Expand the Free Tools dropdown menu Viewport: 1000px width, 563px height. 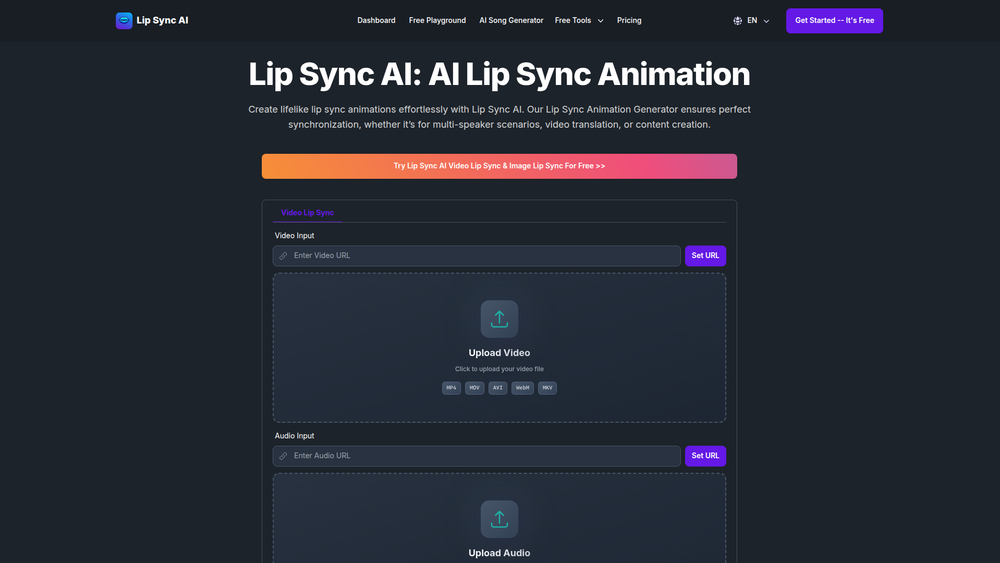[x=579, y=20]
